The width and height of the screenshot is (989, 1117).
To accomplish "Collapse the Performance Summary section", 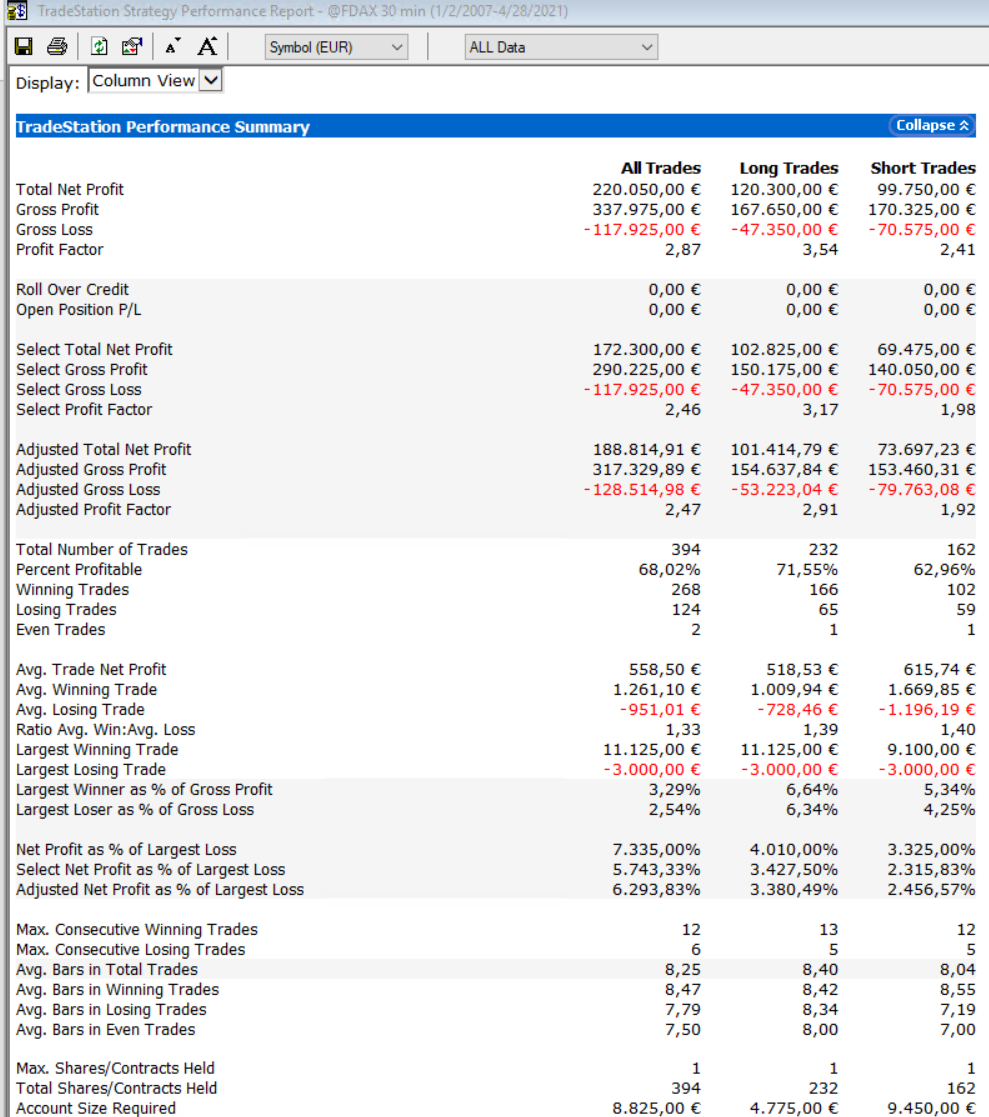I will click(x=932, y=126).
